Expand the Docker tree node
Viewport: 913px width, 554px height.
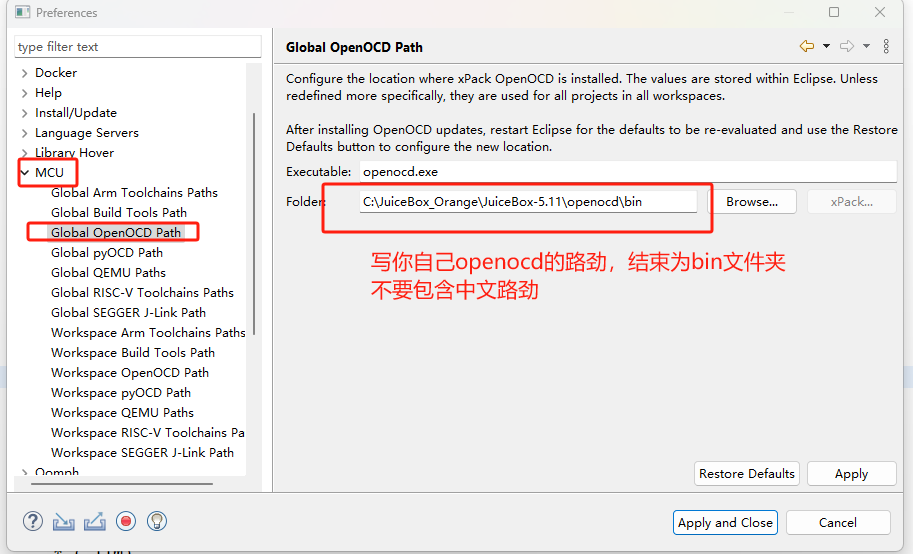coord(24,73)
